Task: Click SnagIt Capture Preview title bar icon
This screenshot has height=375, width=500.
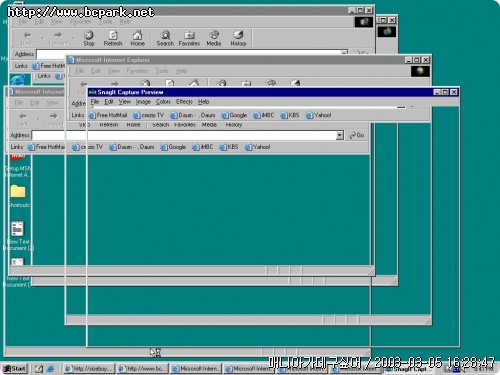Action: pos(93,92)
